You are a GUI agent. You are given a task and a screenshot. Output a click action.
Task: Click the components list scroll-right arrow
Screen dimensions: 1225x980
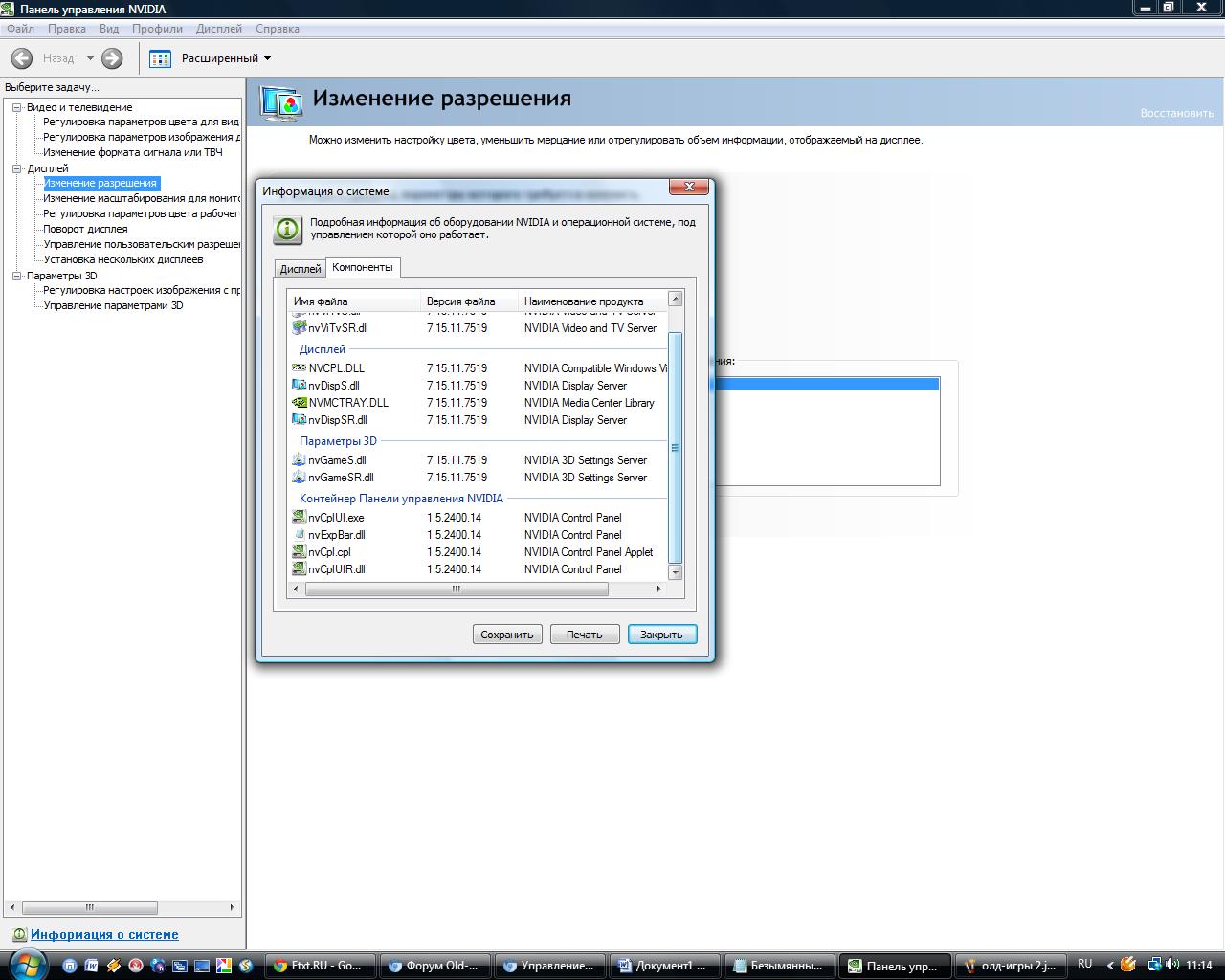point(658,590)
